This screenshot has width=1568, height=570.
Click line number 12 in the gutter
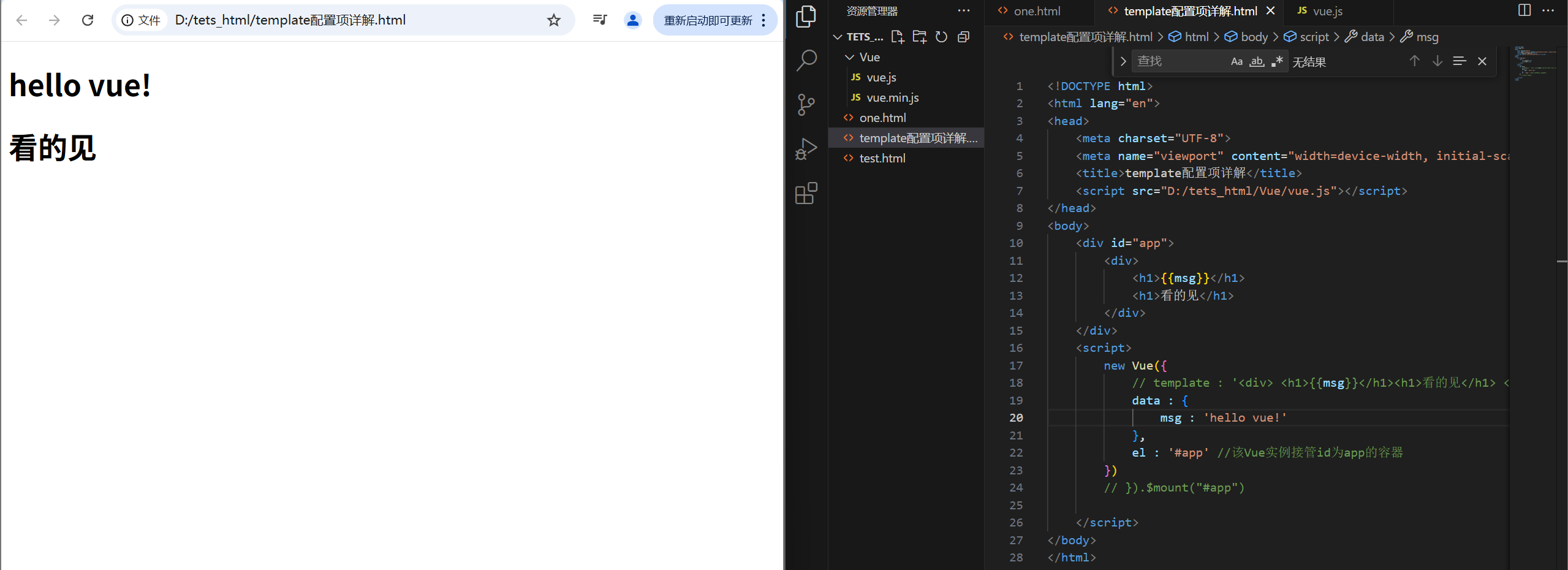1016,278
